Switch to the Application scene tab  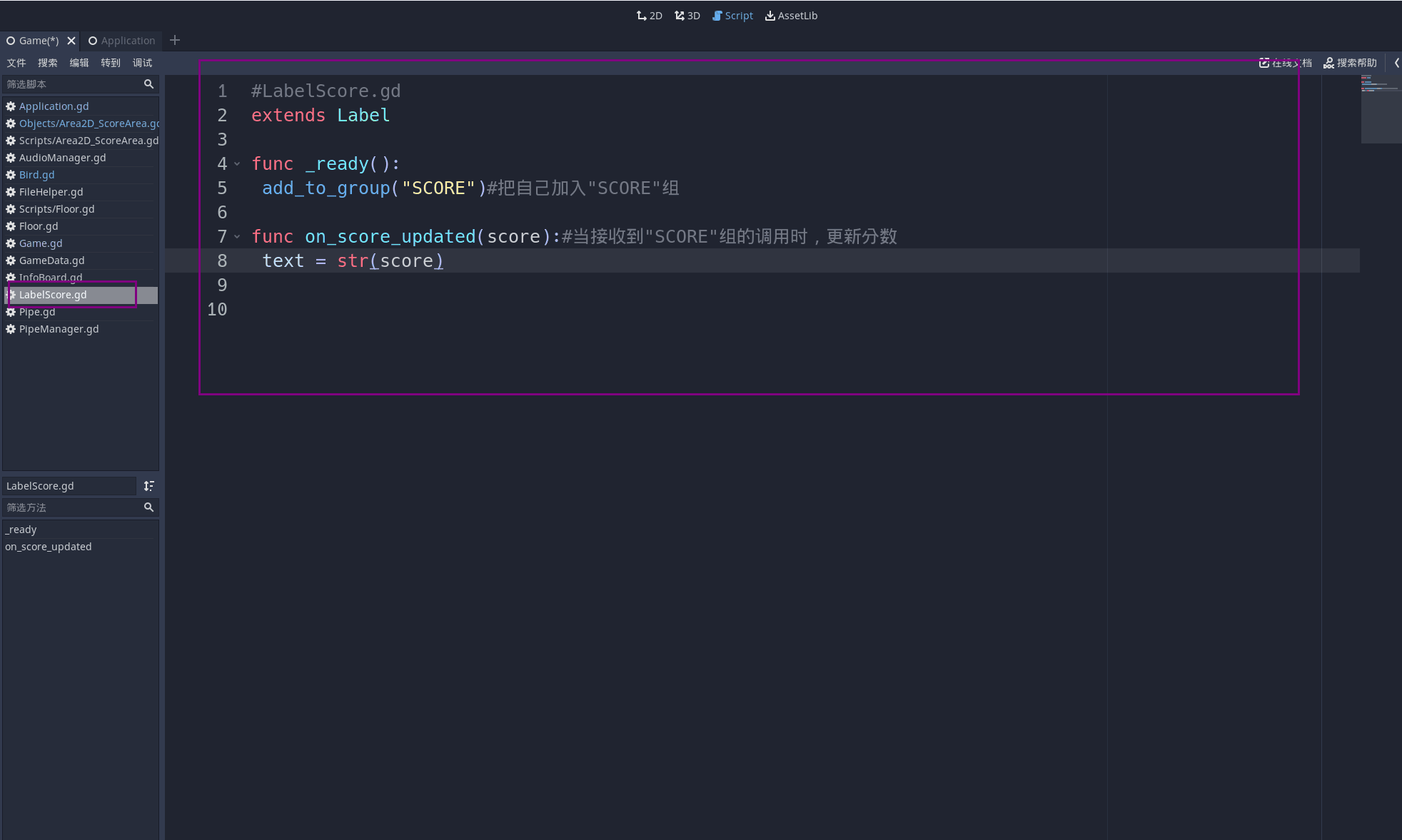click(121, 41)
